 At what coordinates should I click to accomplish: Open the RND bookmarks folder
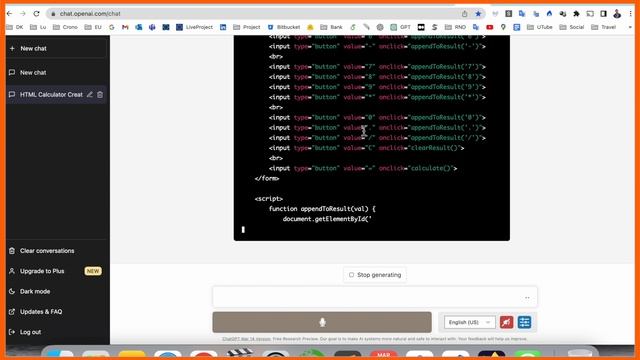(456, 27)
